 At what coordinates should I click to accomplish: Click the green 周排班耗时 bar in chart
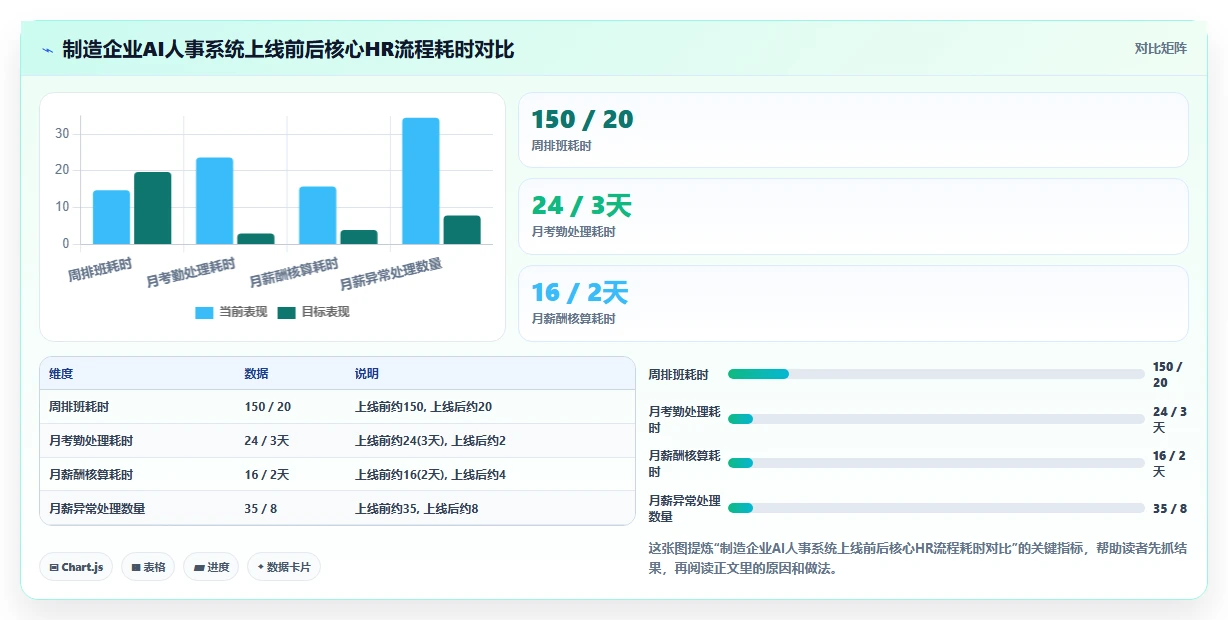pos(153,208)
